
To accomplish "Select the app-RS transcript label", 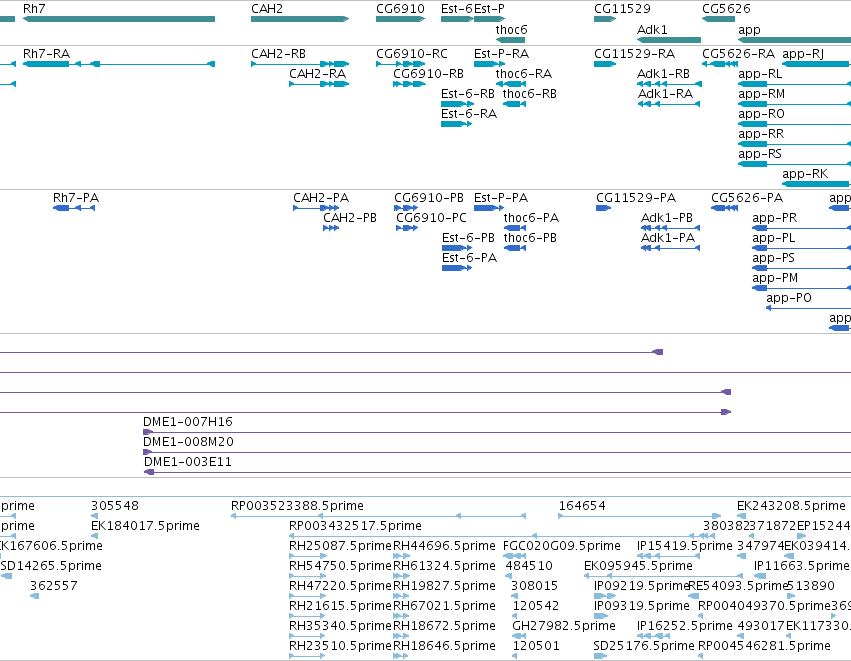I will coord(760,154).
